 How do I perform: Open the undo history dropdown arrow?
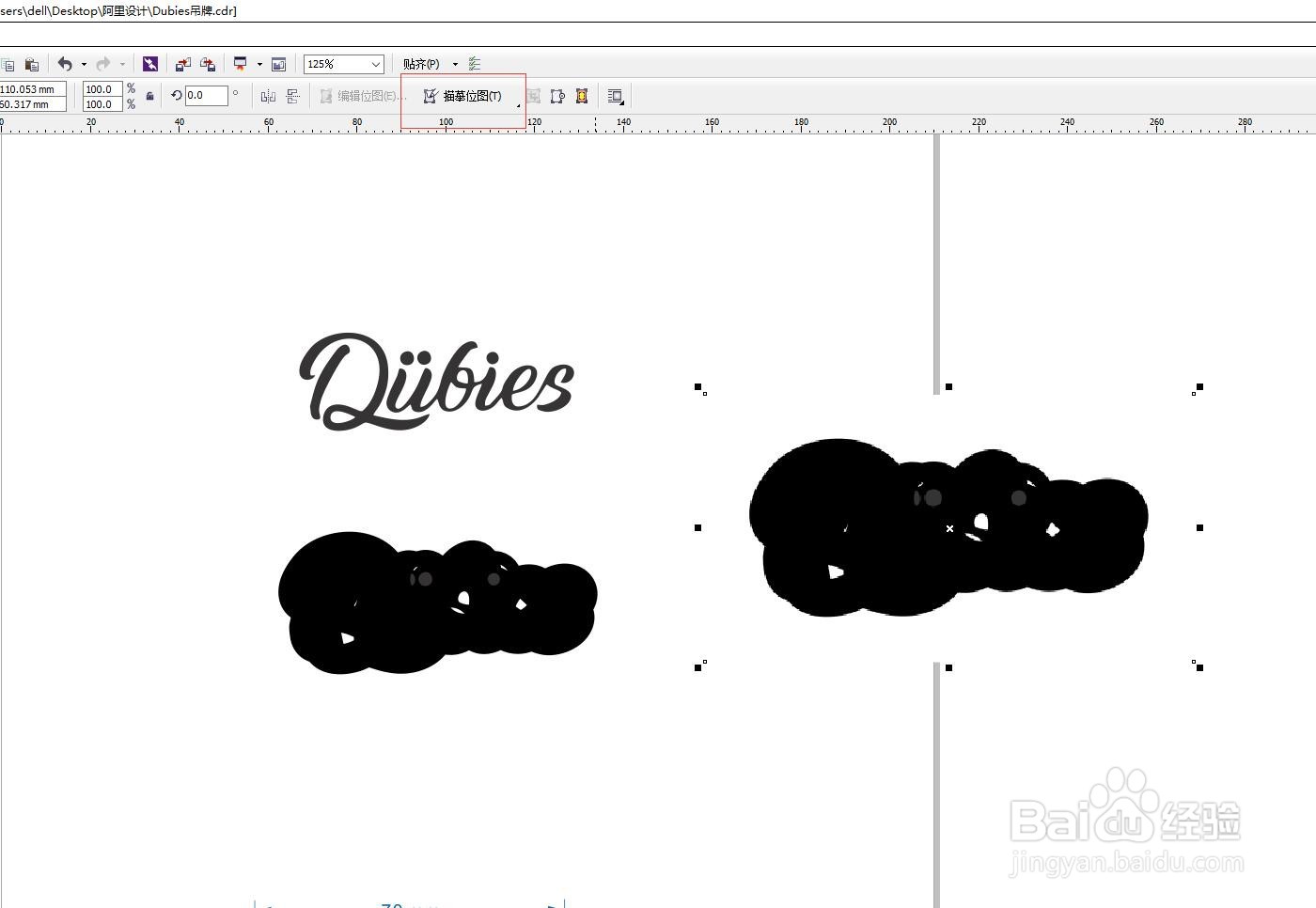84,64
